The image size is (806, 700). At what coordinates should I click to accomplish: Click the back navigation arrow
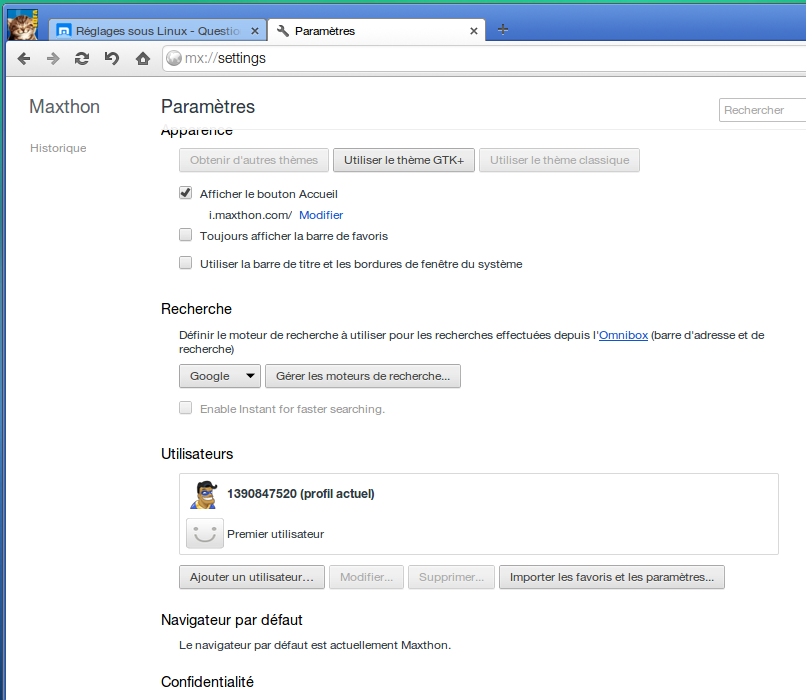pyautogui.click(x=24, y=59)
